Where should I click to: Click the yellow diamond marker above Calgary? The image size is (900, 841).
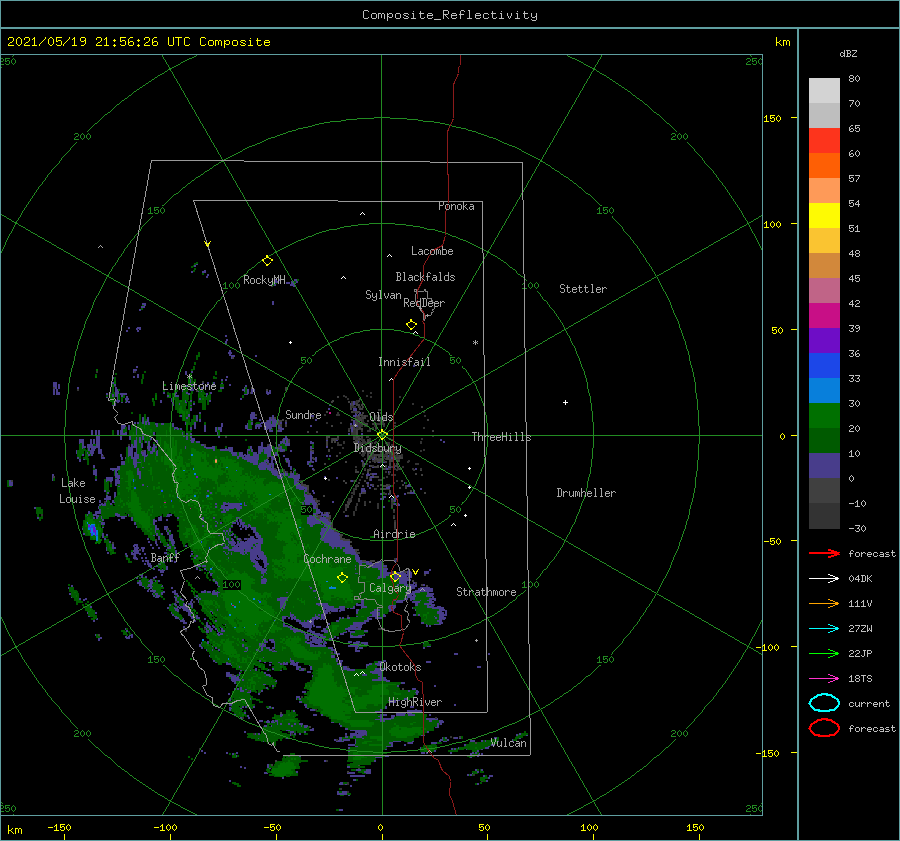395,576
